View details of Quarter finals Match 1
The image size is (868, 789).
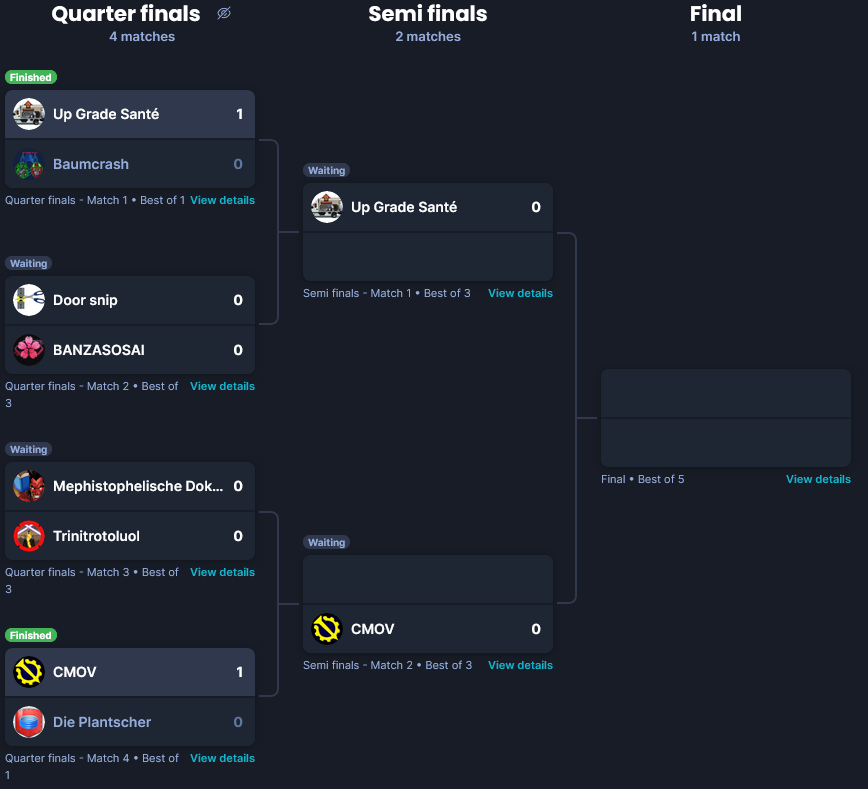click(223, 200)
